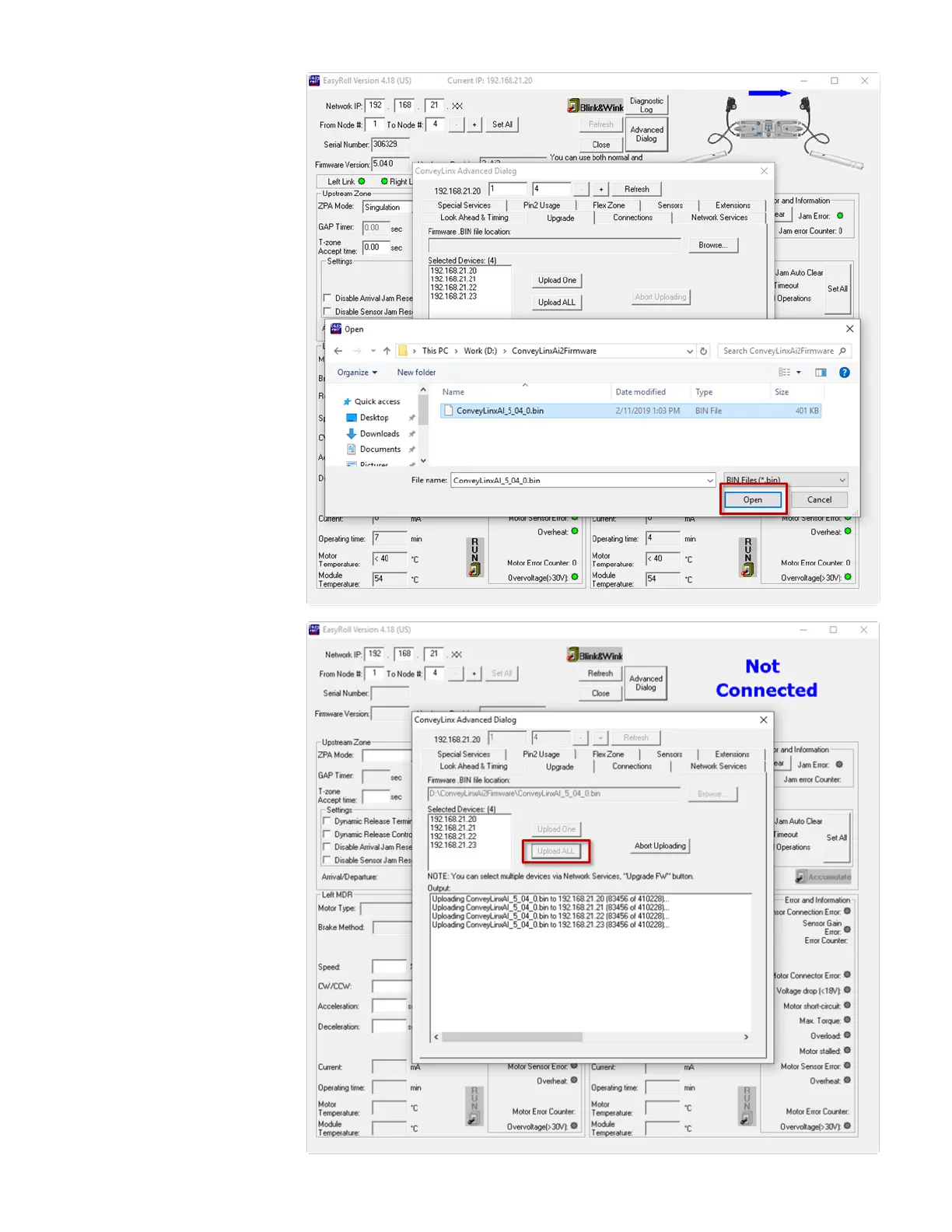Select ConveyLinxAI_5_04_0.bin file row name
Viewport: 952px width, 1232px height.
point(500,411)
